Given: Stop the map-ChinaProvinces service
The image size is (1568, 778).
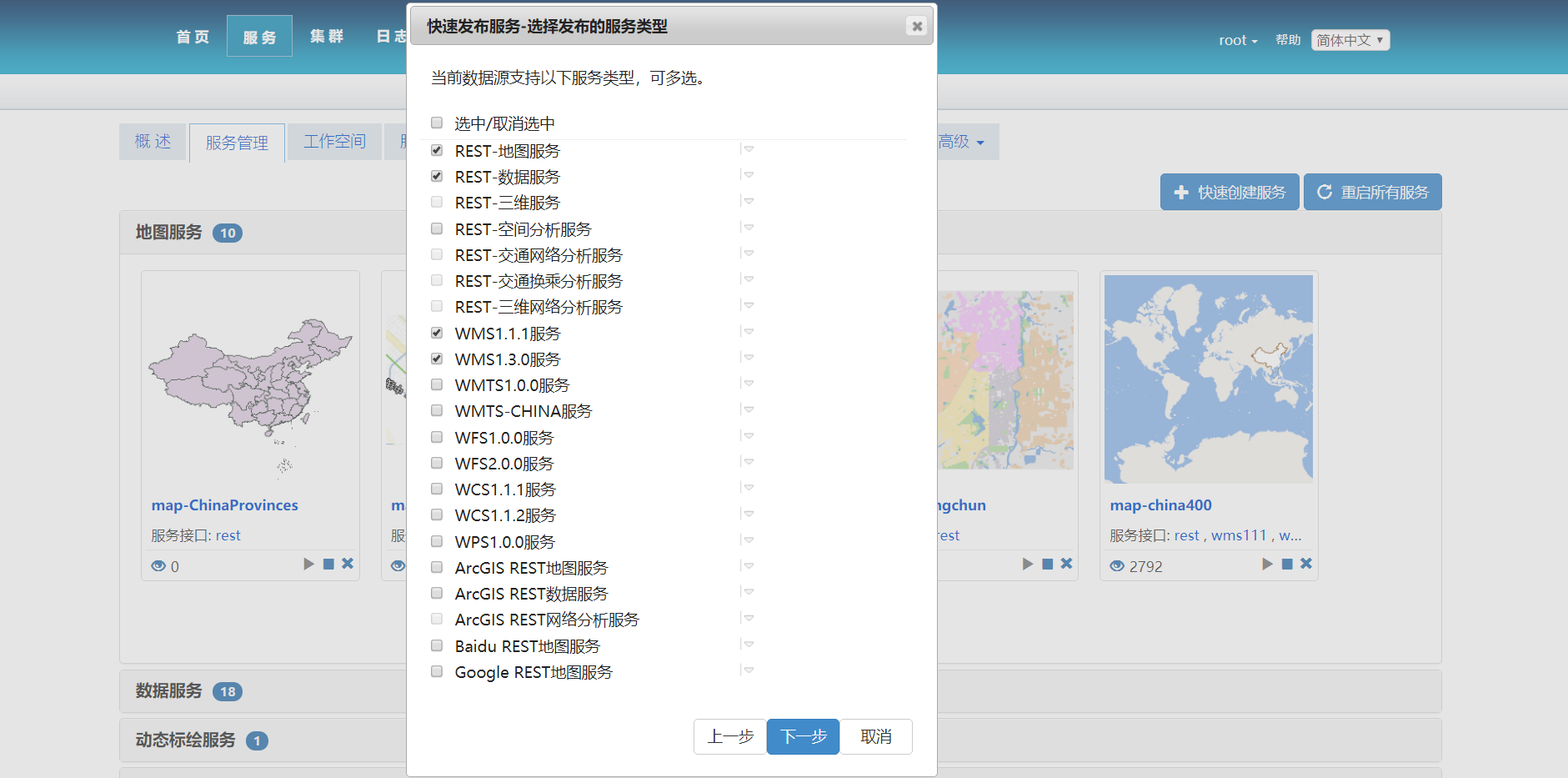Looking at the screenshot, I should point(328,564).
